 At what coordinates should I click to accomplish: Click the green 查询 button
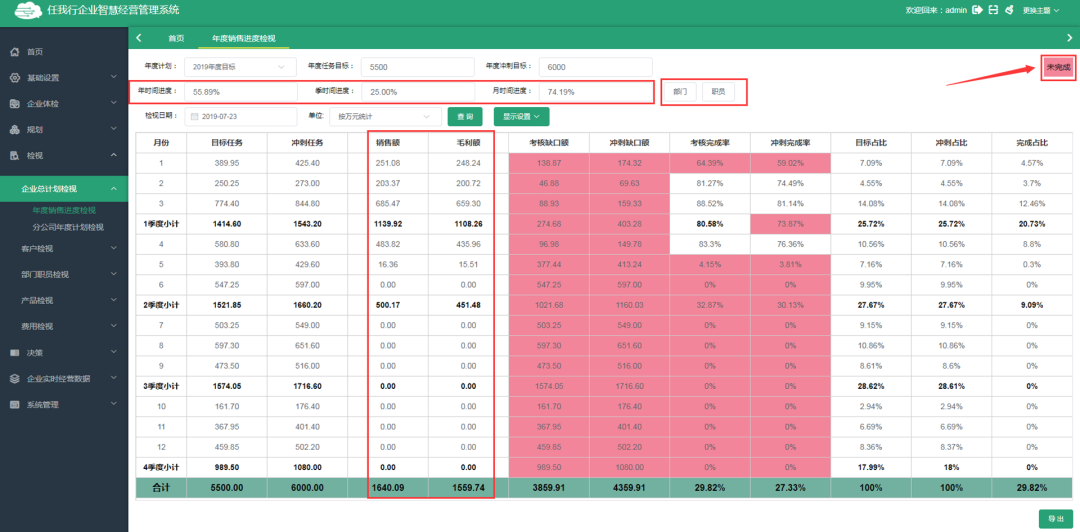(x=465, y=116)
